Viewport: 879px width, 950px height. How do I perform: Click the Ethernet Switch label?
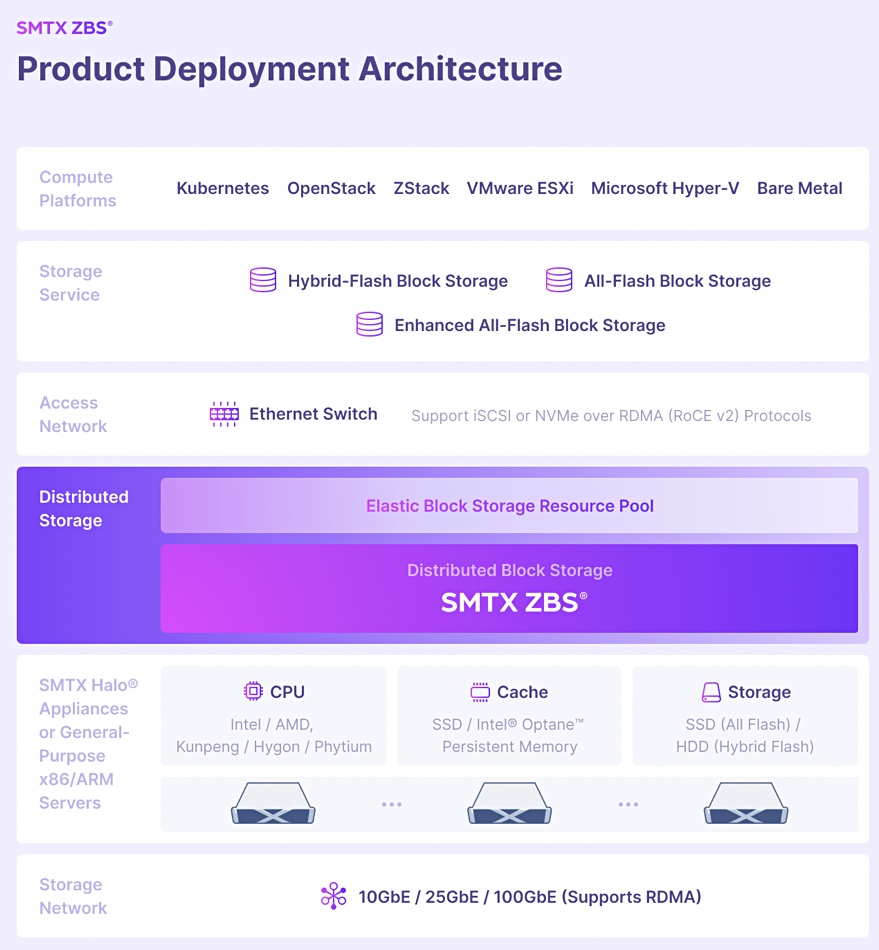(313, 414)
